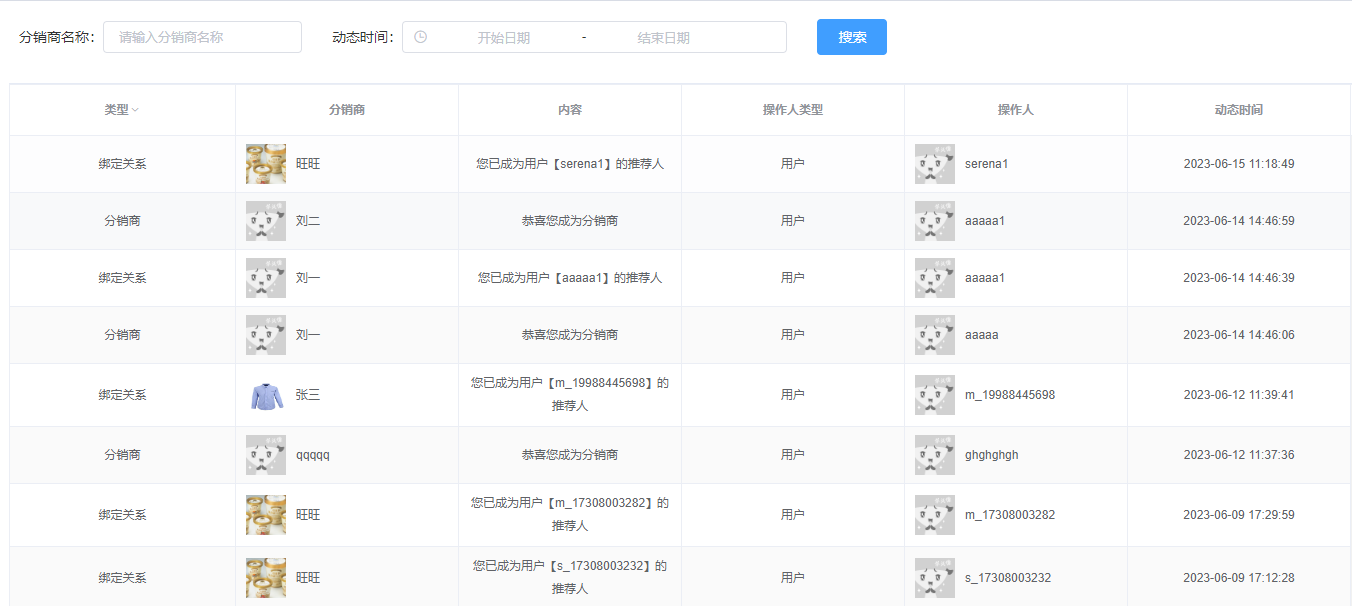Focus the 分销商名称 input field

click(202, 37)
